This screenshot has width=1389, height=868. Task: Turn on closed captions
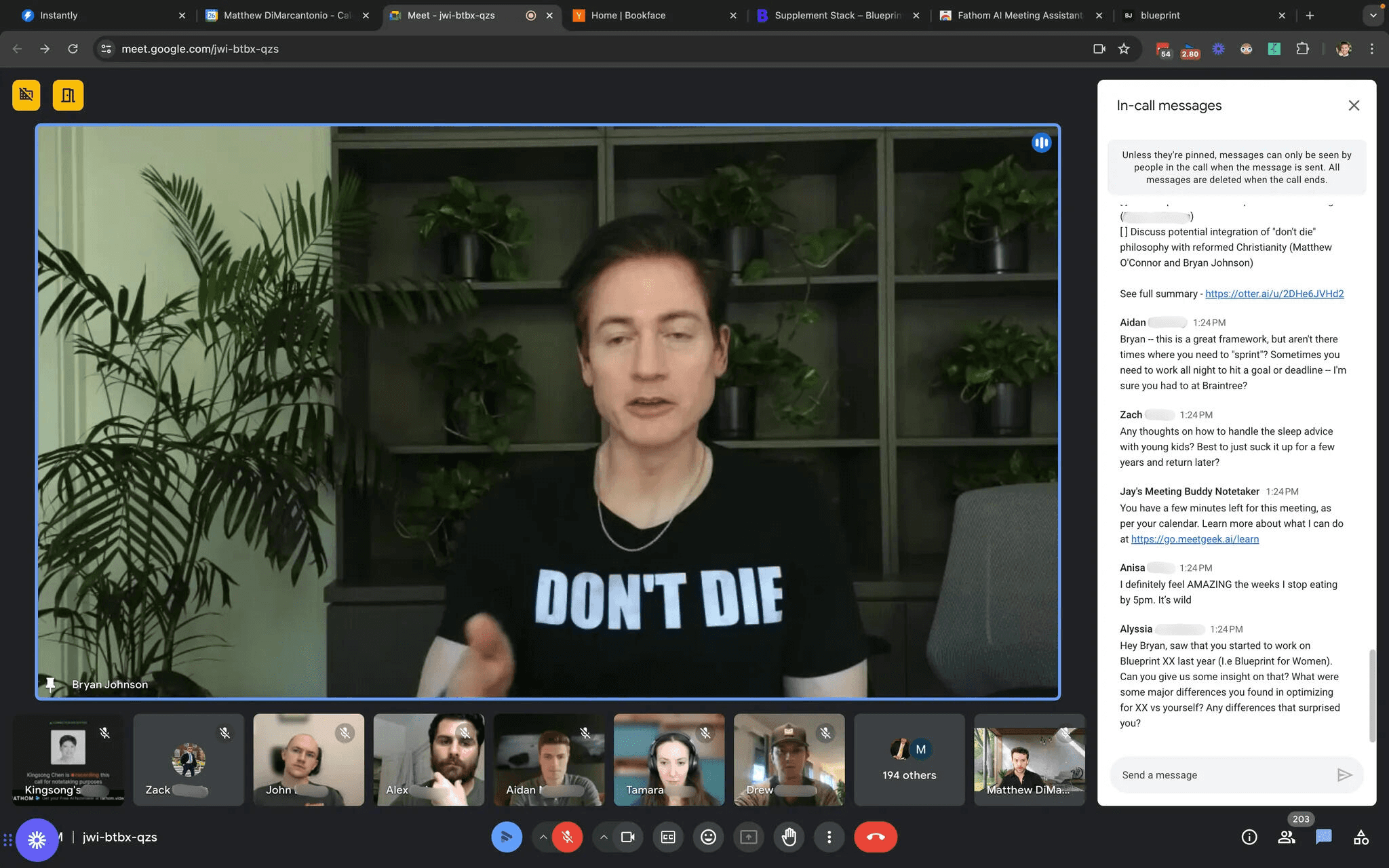[668, 837]
